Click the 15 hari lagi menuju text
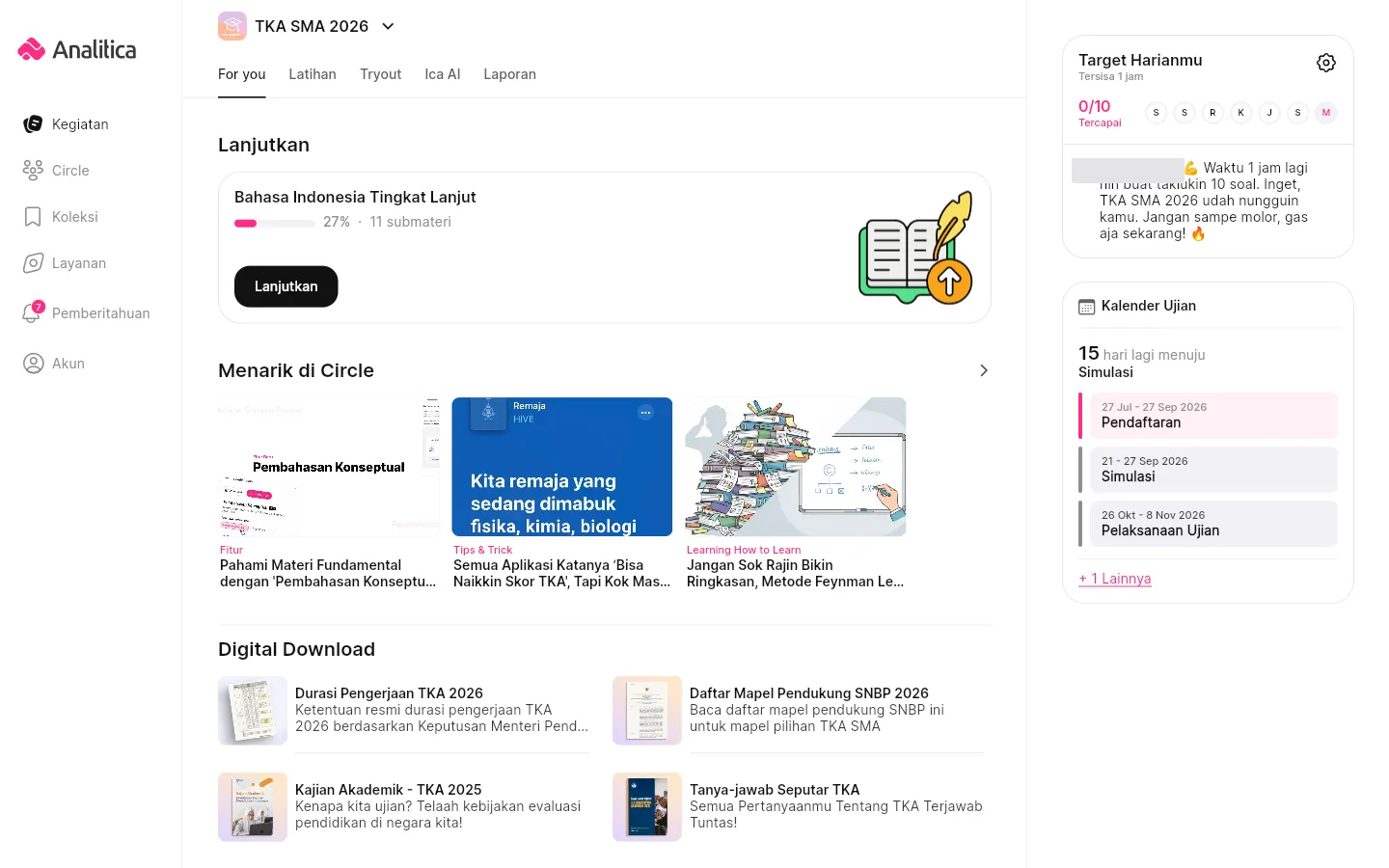Viewport: 1389px width, 868px height. 1142,354
